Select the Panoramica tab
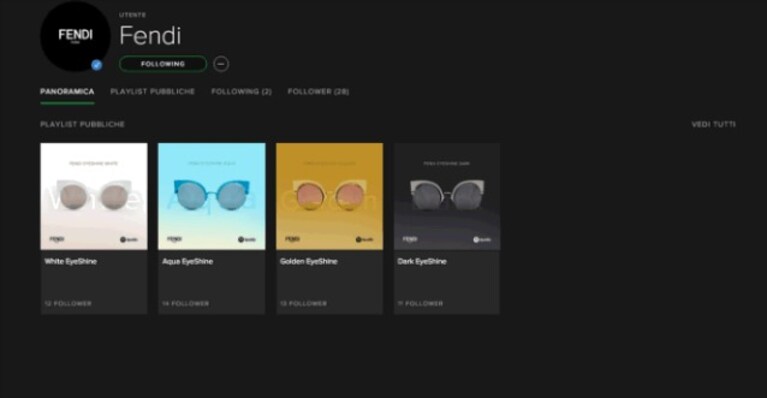 pyautogui.click(x=67, y=91)
